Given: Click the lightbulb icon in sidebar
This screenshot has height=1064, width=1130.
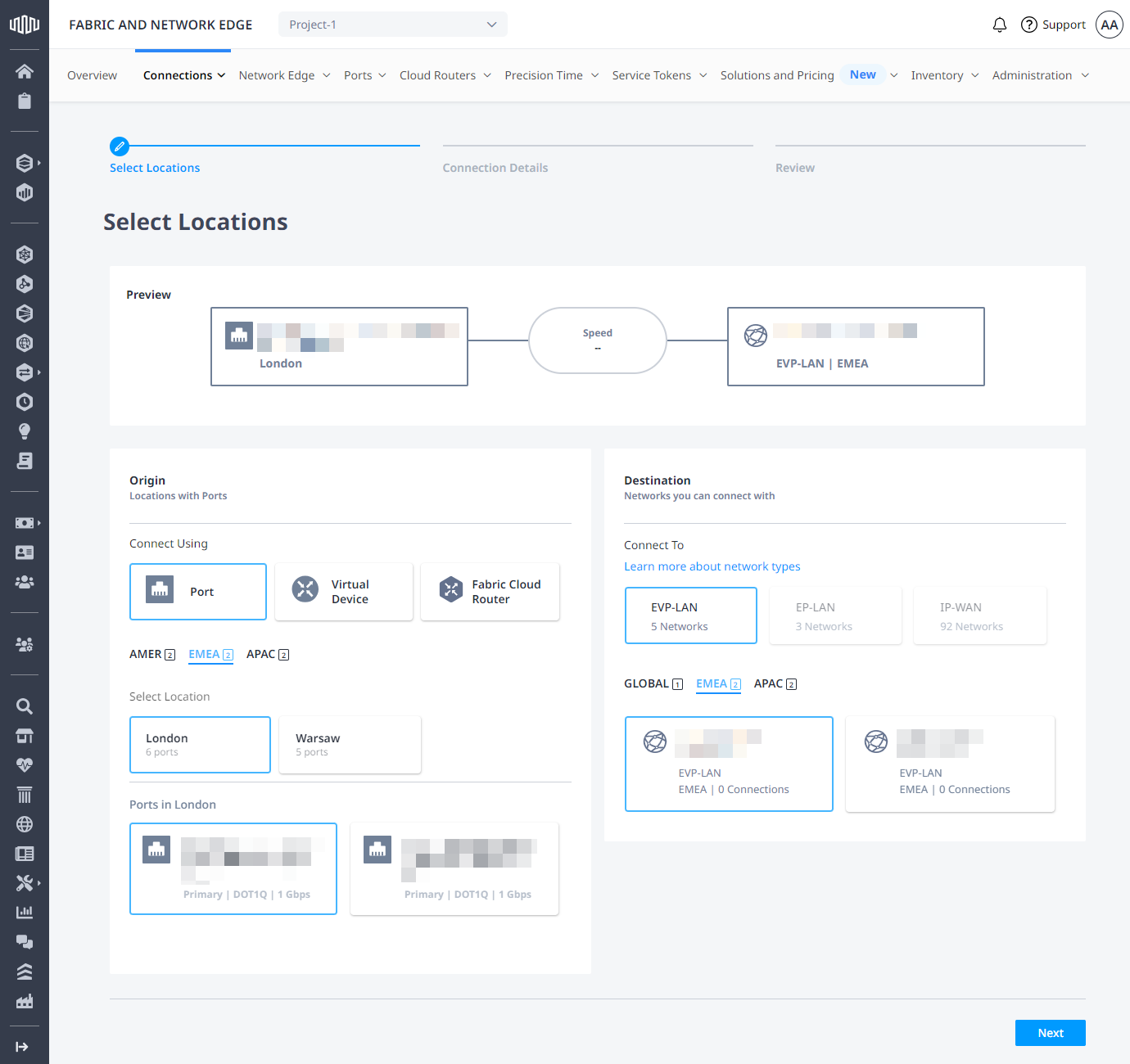Looking at the screenshot, I should tap(25, 431).
